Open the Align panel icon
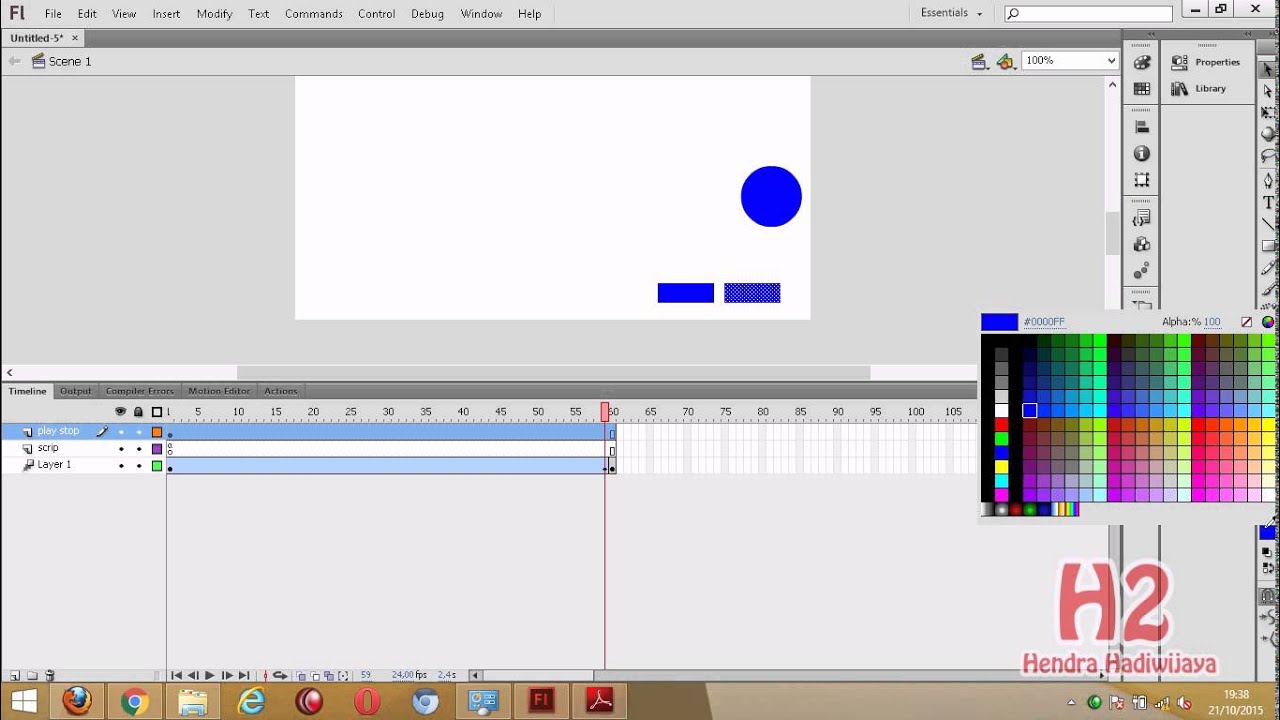Screen dimensions: 1280x720 (x=1141, y=127)
